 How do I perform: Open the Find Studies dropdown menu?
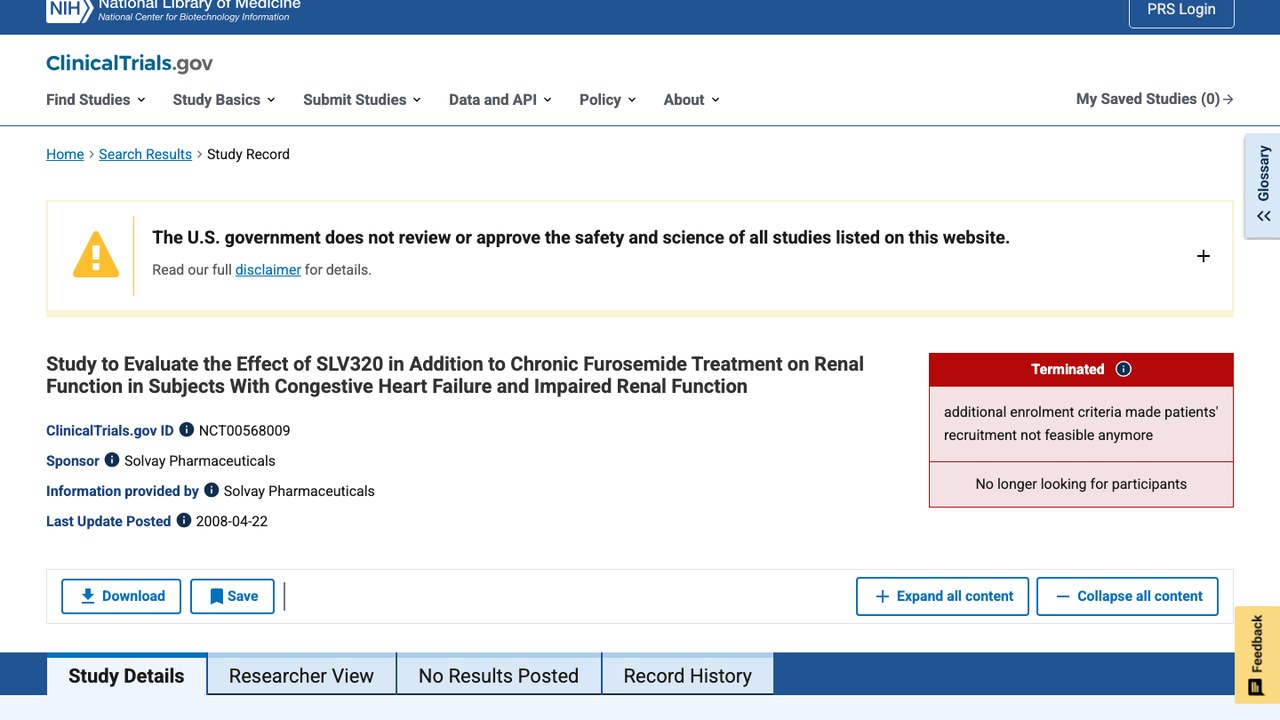pos(96,99)
